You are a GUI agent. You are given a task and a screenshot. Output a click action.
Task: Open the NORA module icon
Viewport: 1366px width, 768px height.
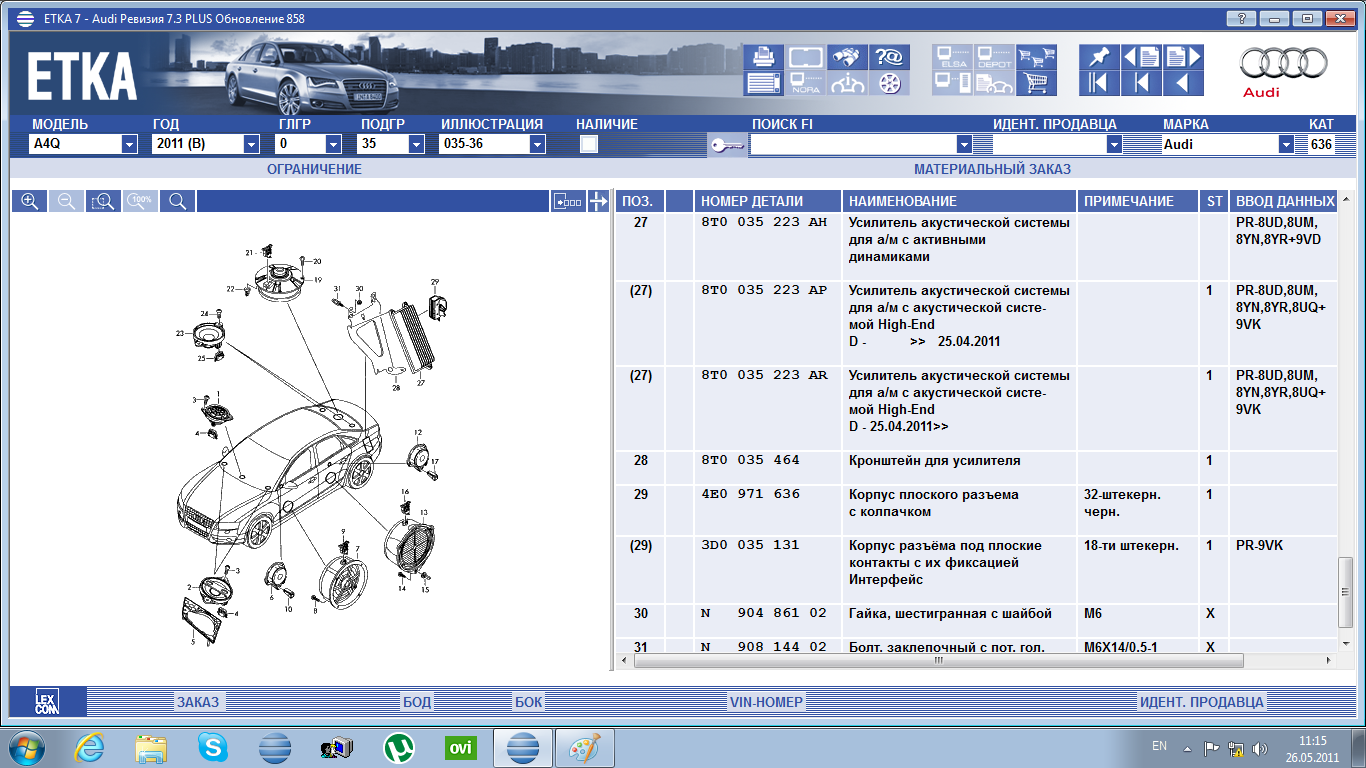point(806,83)
